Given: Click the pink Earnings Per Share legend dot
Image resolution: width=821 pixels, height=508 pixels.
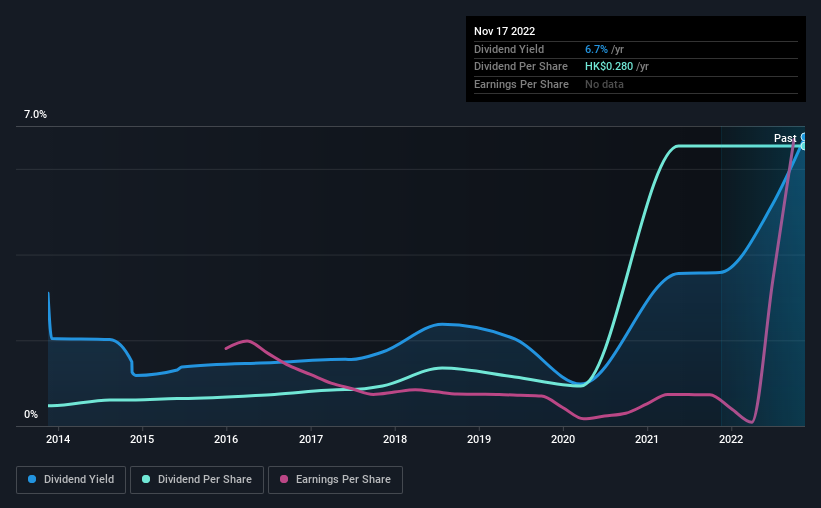Looking at the screenshot, I should (284, 480).
